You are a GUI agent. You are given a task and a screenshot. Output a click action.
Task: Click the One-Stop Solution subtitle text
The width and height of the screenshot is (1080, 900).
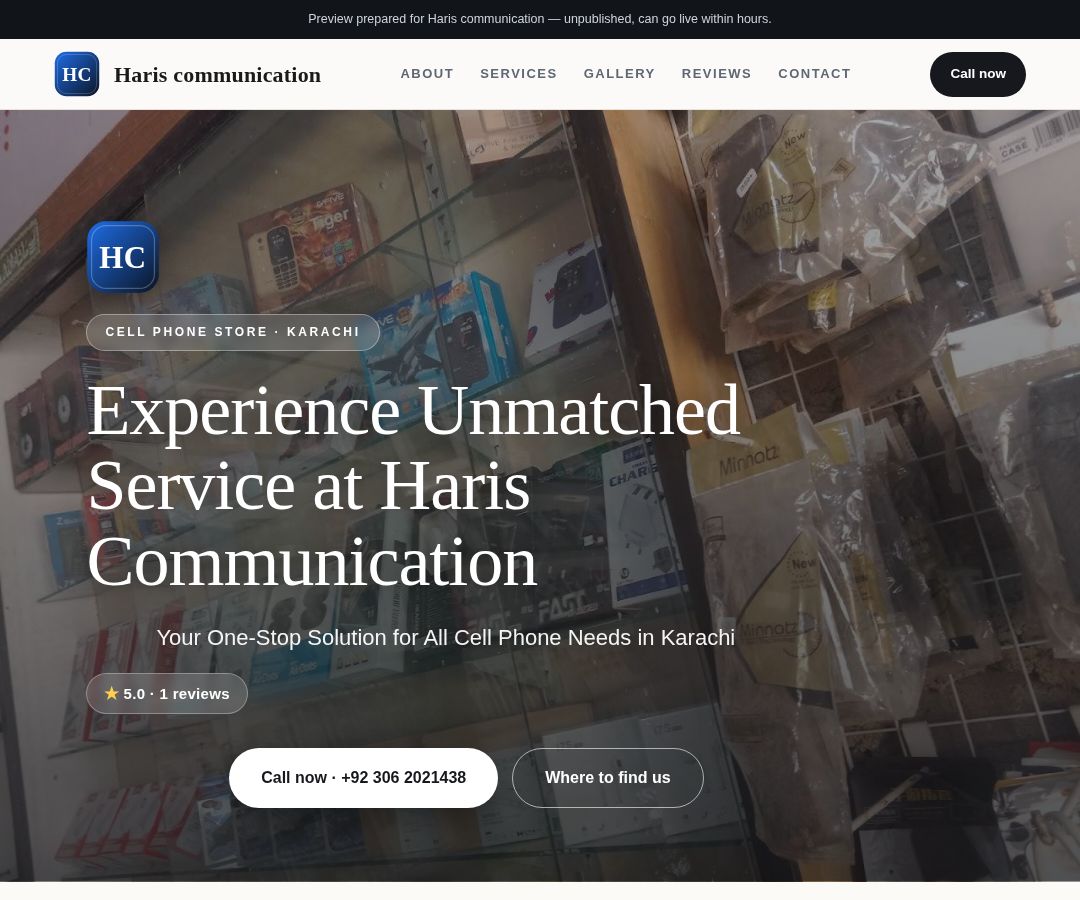(446, 638)
